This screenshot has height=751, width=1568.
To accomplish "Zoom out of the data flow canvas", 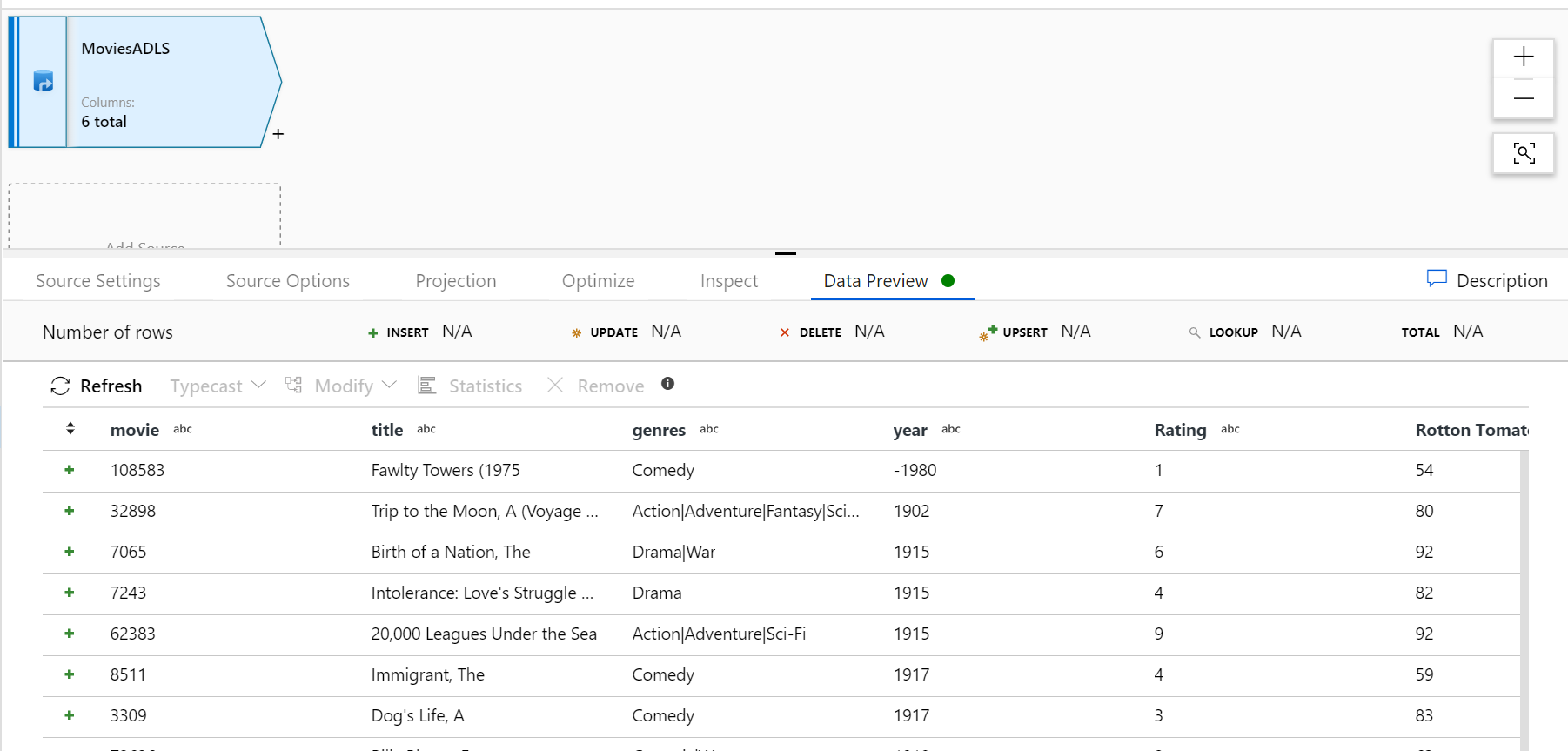I will pos(1524,98).
